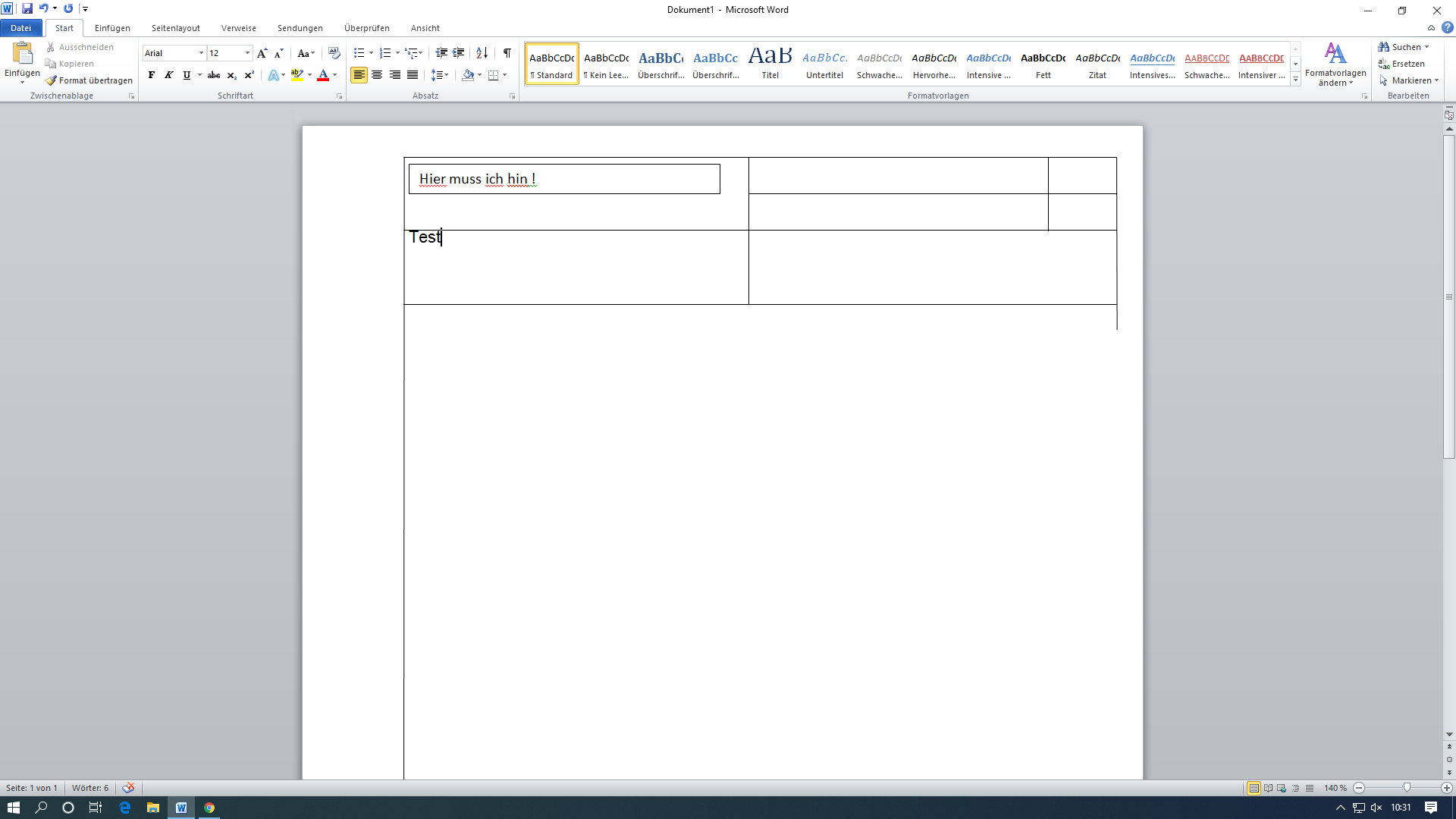Open the font size 12 dropdown

tap(247, 53)
